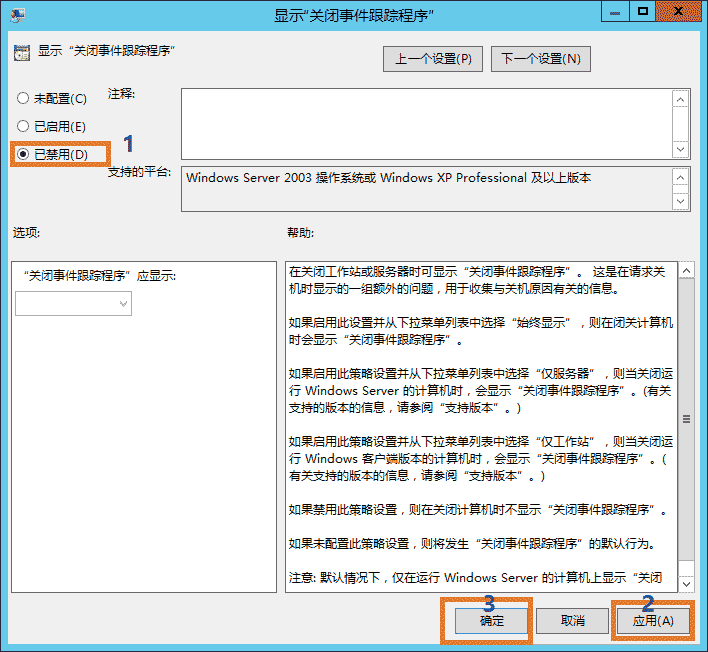
Task: Minimize the policy dialog window
Action: click(615, 11)
